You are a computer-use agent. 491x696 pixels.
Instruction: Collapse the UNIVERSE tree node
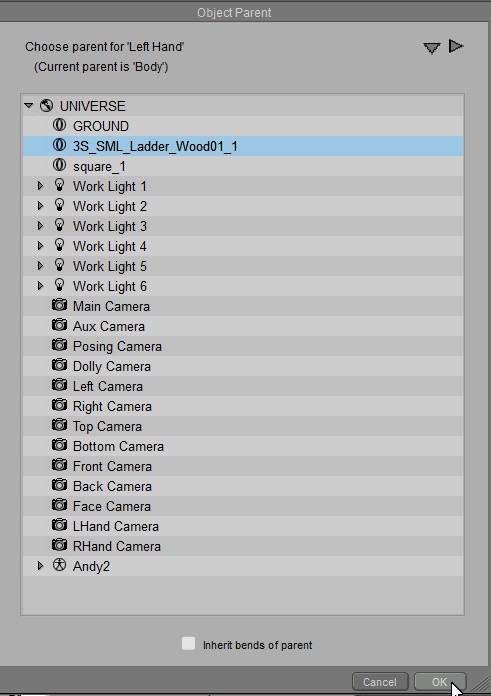pyautogui.click(x=29, y=106)
